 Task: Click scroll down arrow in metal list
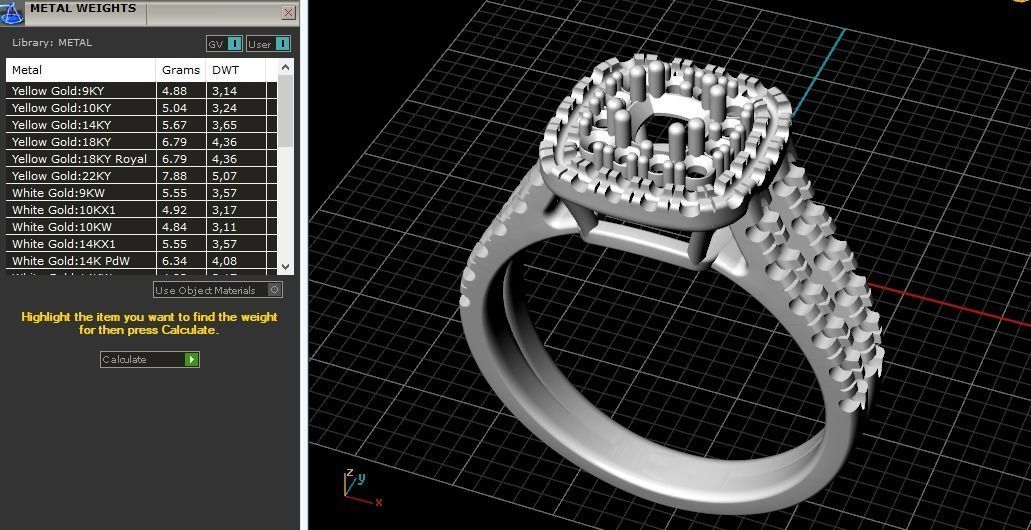tap(285, 267)
